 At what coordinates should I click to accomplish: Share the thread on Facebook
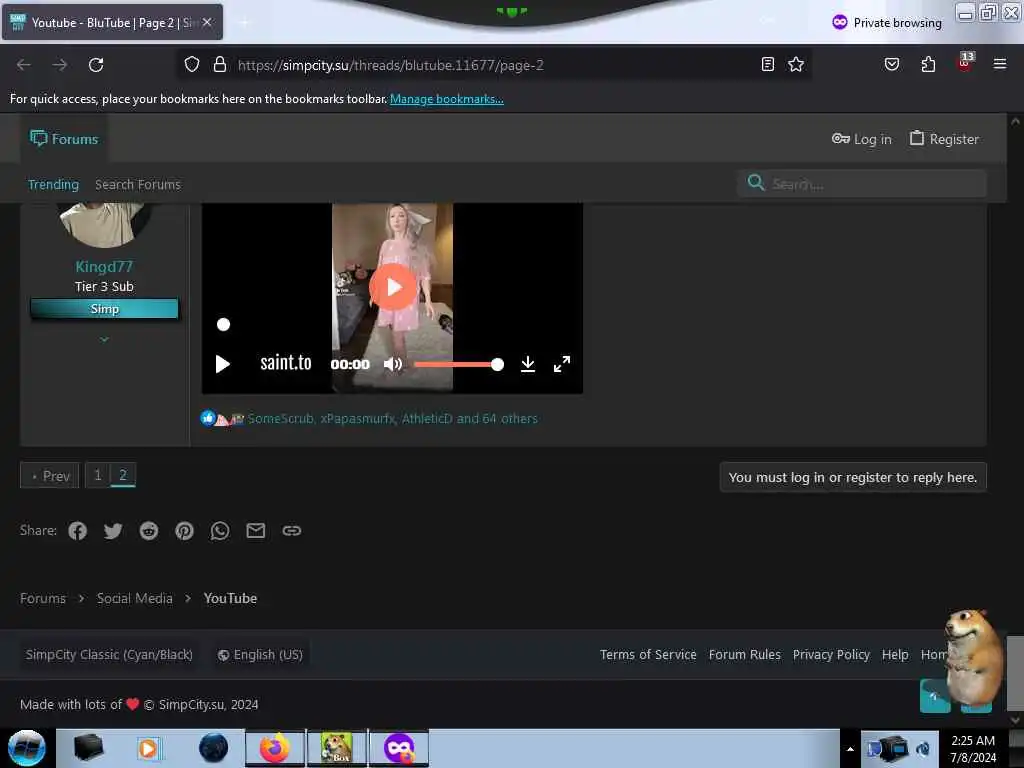78,531
